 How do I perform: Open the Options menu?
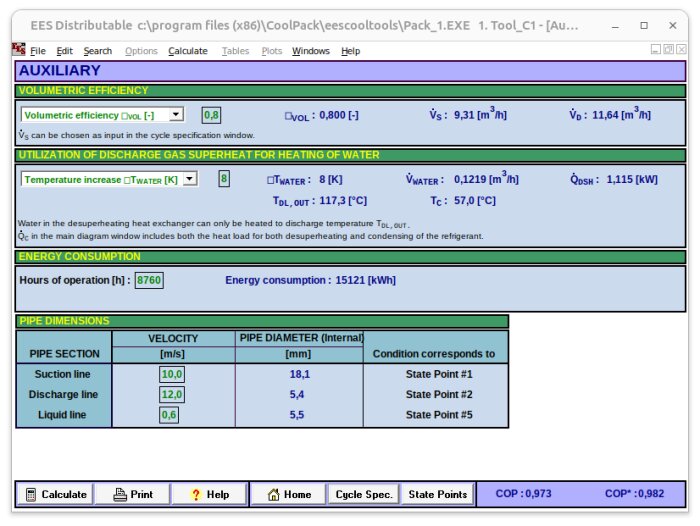point(141,51)
